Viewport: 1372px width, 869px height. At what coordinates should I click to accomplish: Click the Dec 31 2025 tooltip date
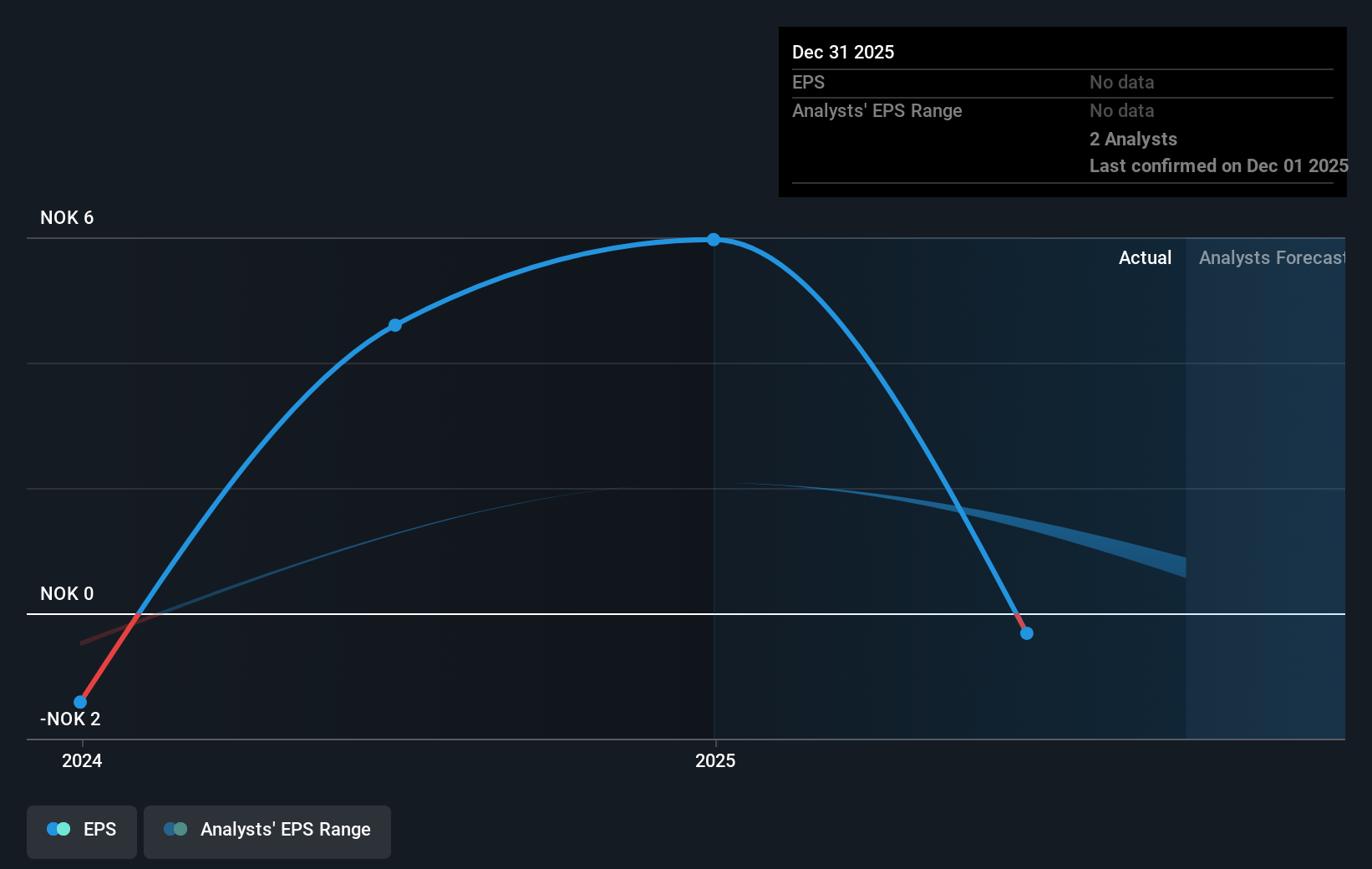tap(843, 53)
